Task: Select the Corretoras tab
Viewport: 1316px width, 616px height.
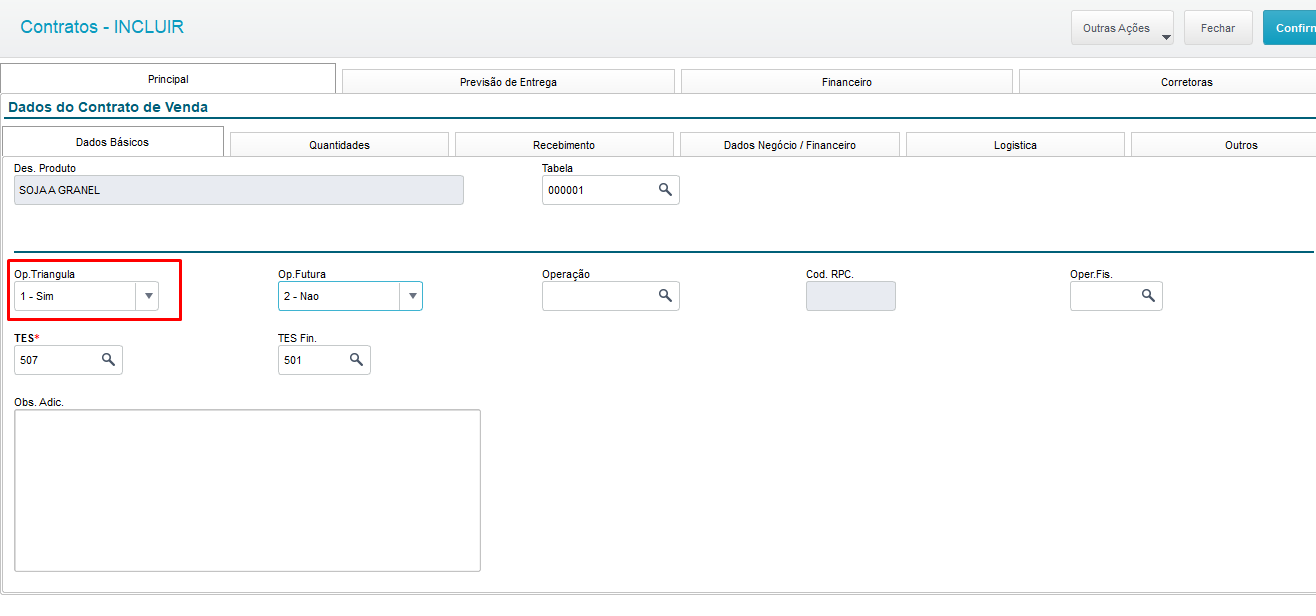Action: pyautogui.click(x=1167, y=82)
